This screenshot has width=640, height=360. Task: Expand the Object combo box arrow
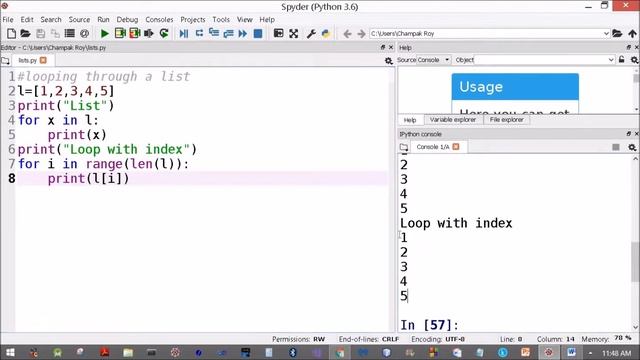click(611, 60)
